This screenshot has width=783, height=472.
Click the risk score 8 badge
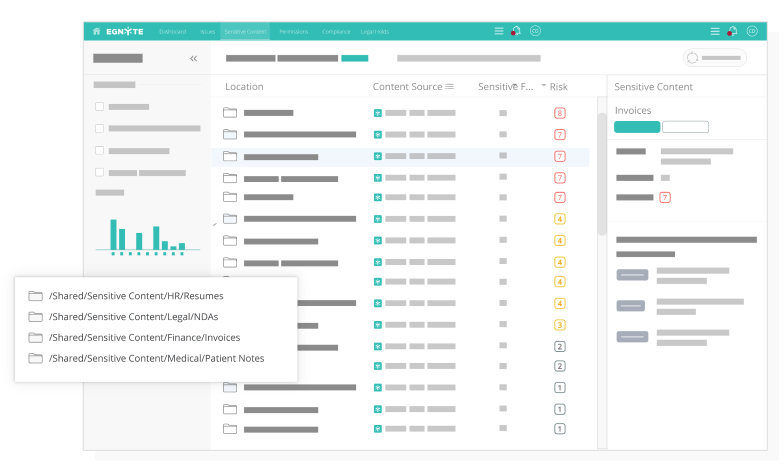560,113
